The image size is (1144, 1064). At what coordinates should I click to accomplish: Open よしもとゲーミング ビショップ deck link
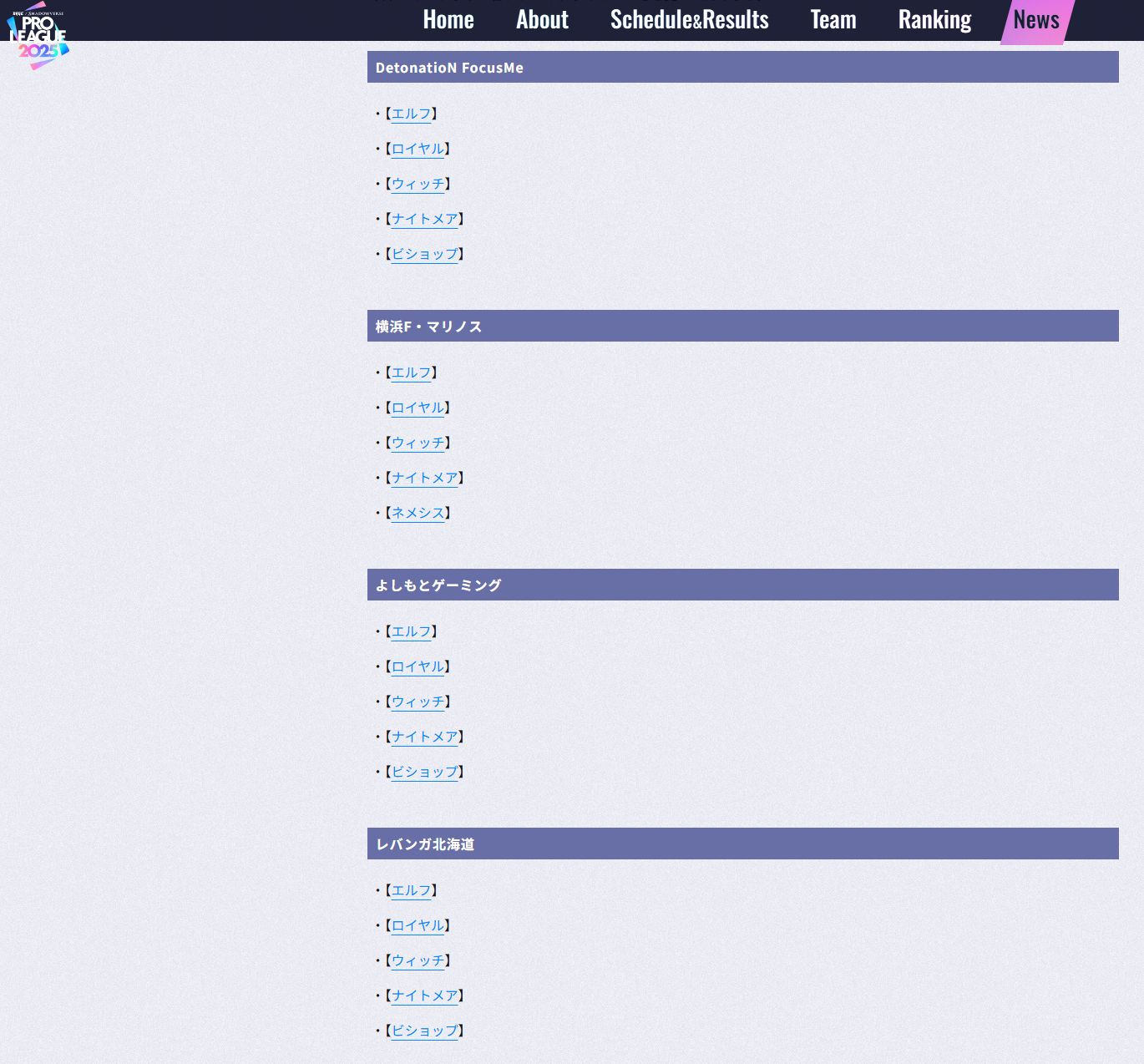coord(424,772)
